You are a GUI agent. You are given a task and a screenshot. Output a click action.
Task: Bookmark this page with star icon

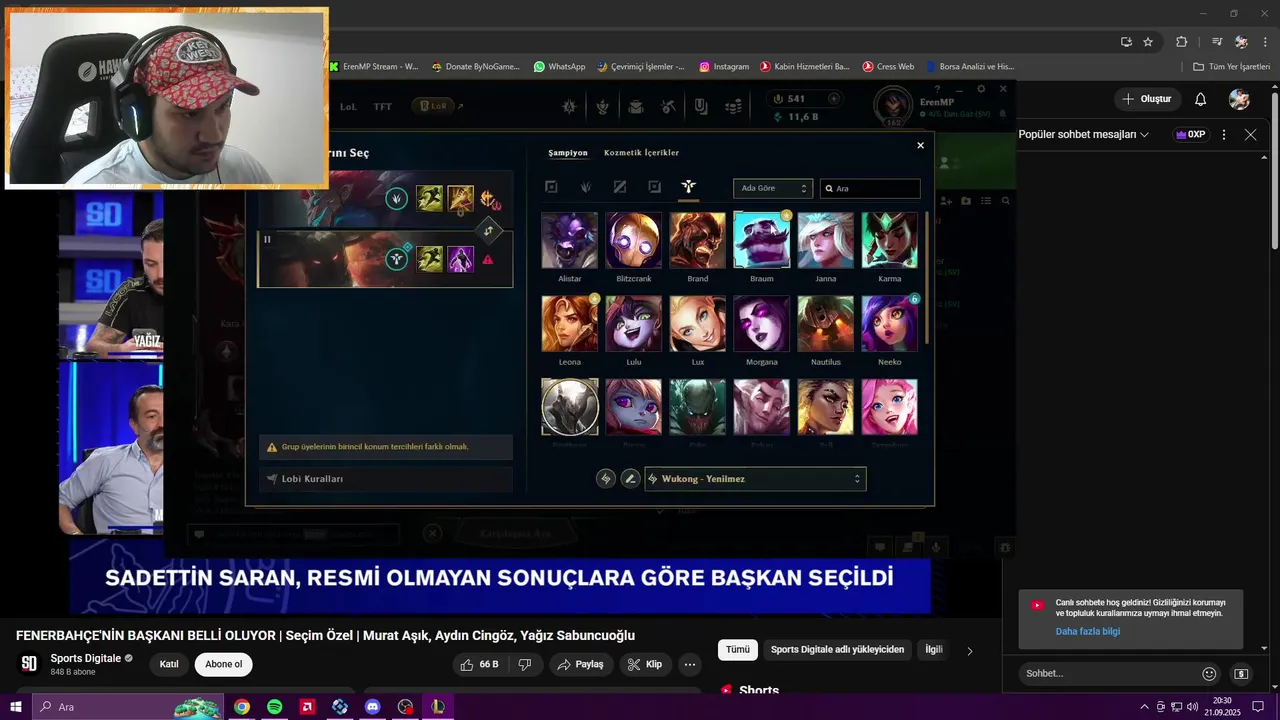1148,42
